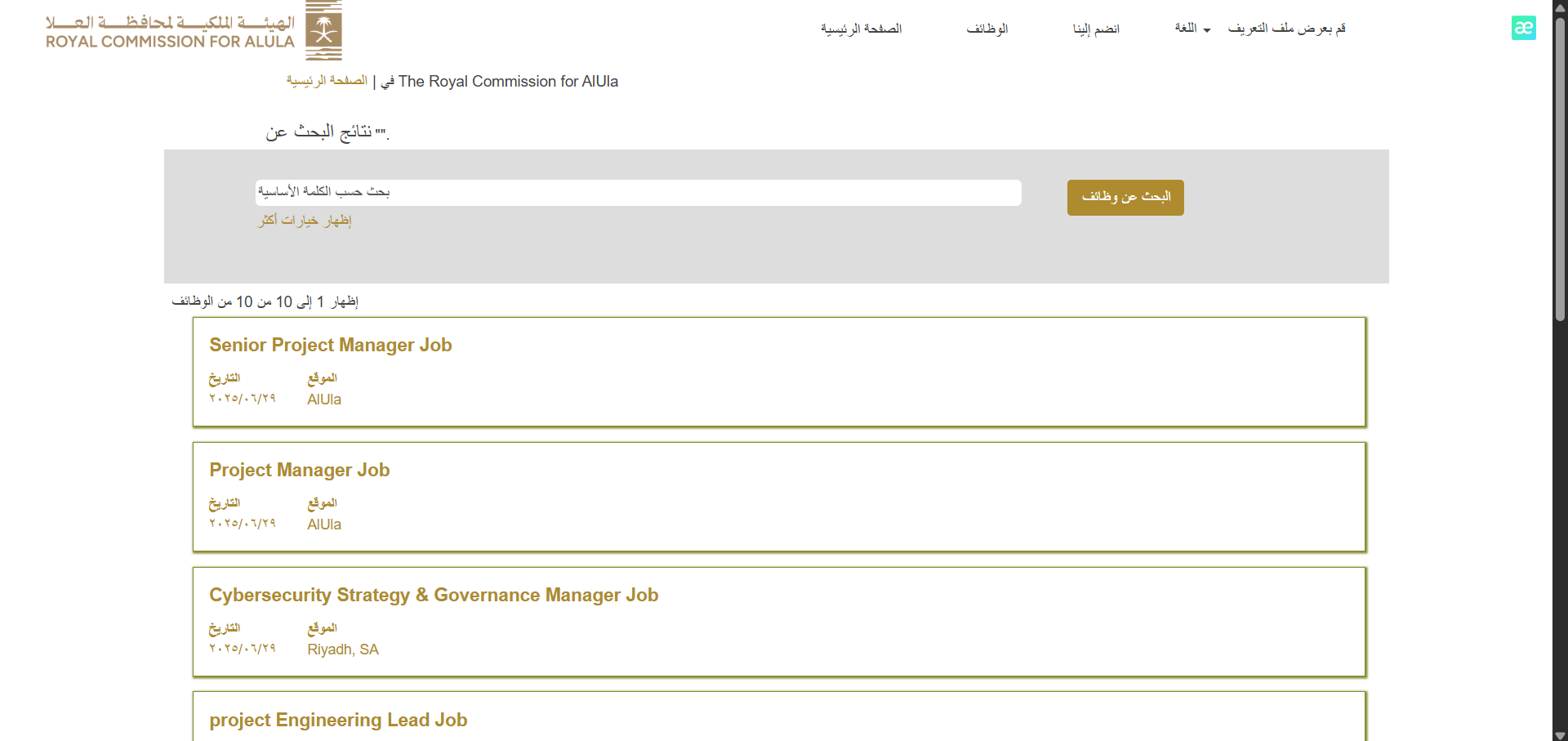Open the انضم إلينا menu item
The image size is (1568, 741).
point(1095,29)
